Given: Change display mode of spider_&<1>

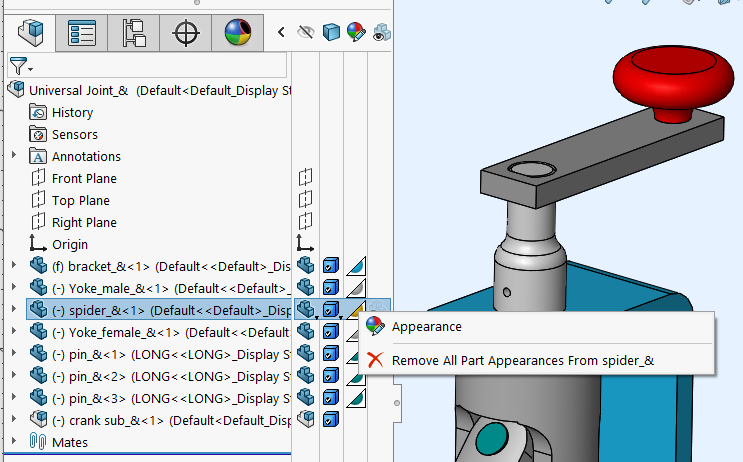Looking at the screenshot, I should [x=332, y=309].
